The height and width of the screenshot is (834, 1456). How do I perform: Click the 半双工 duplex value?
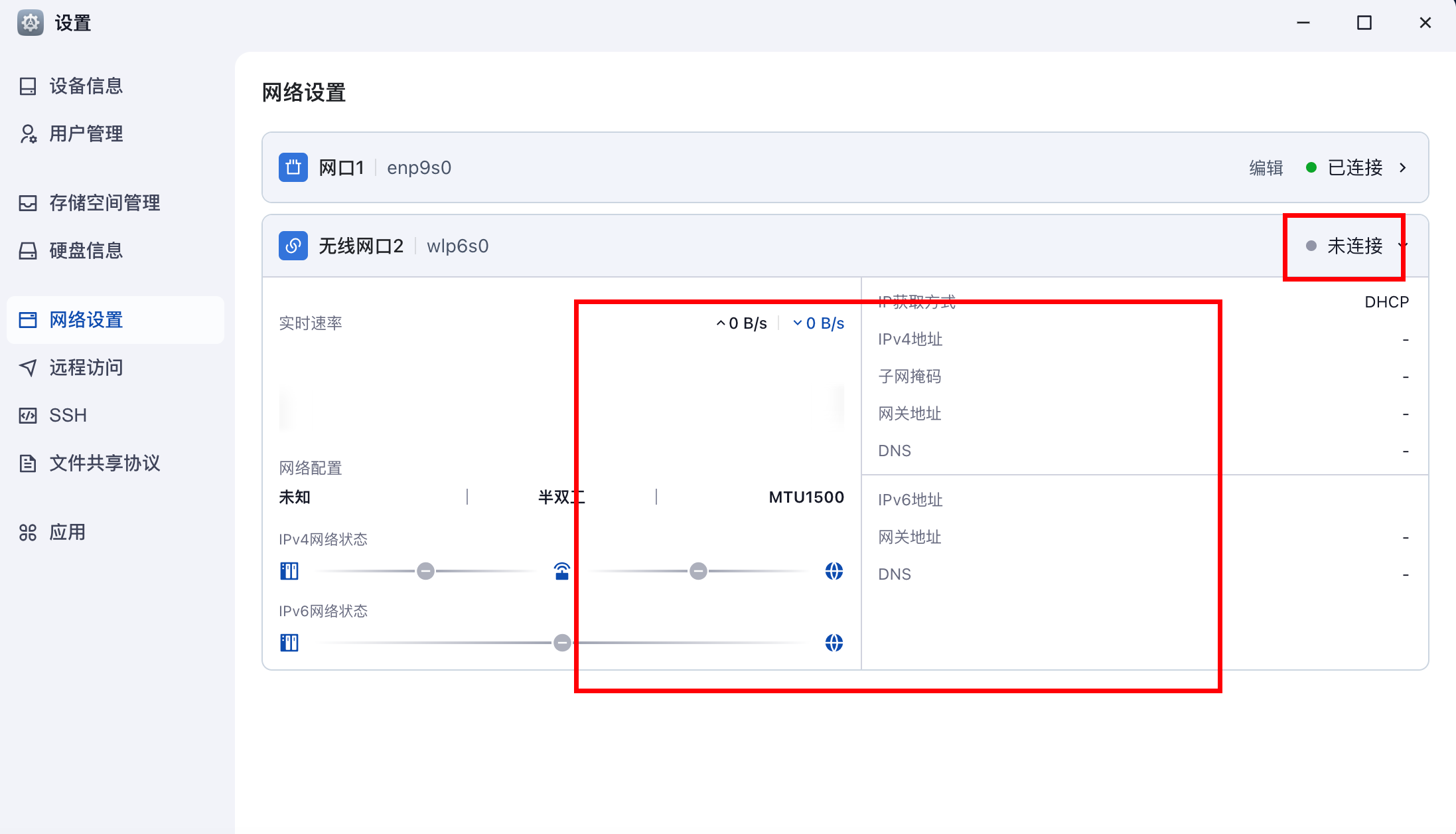[561, 497]
